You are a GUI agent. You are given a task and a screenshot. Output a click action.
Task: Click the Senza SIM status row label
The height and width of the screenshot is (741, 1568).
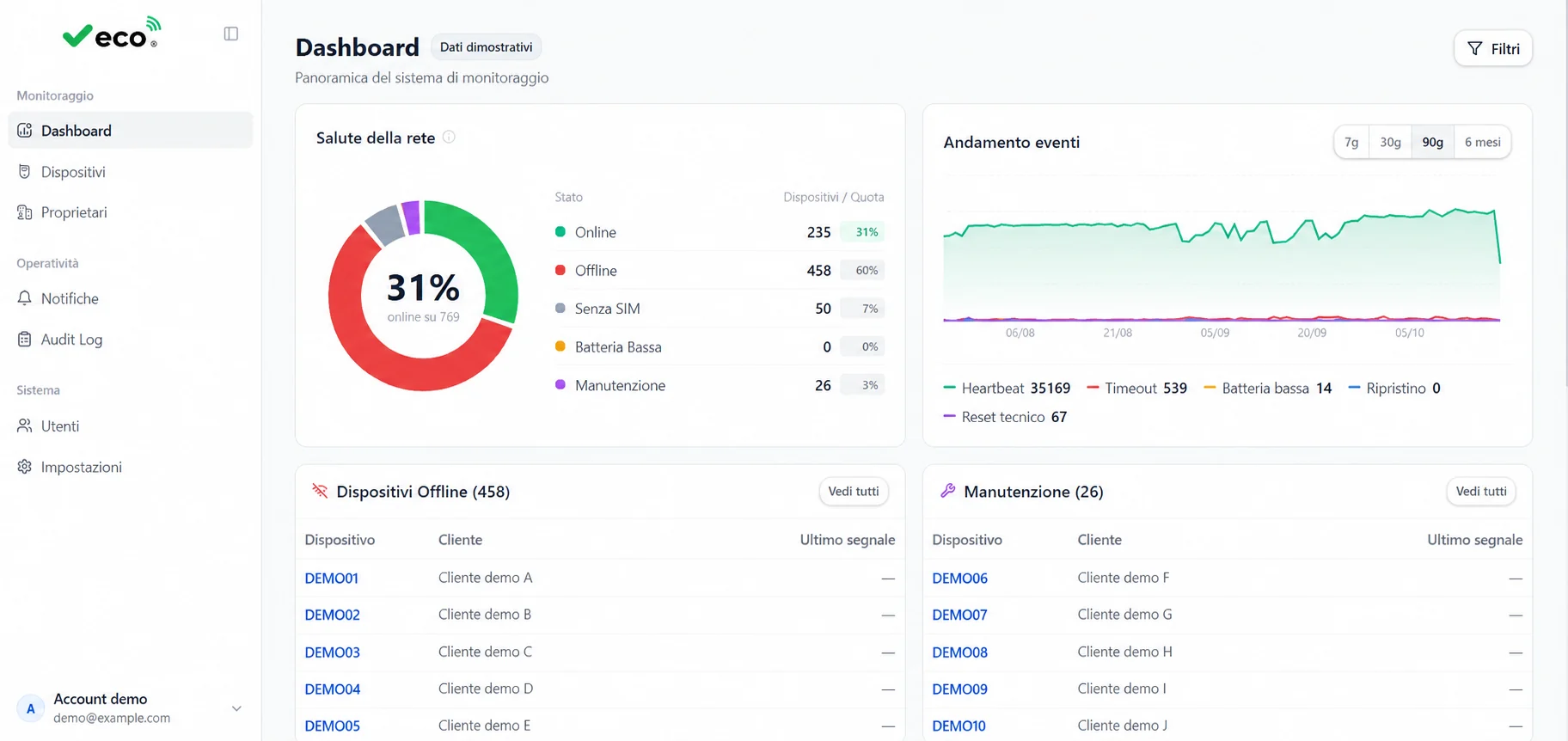tap(607, 309)
